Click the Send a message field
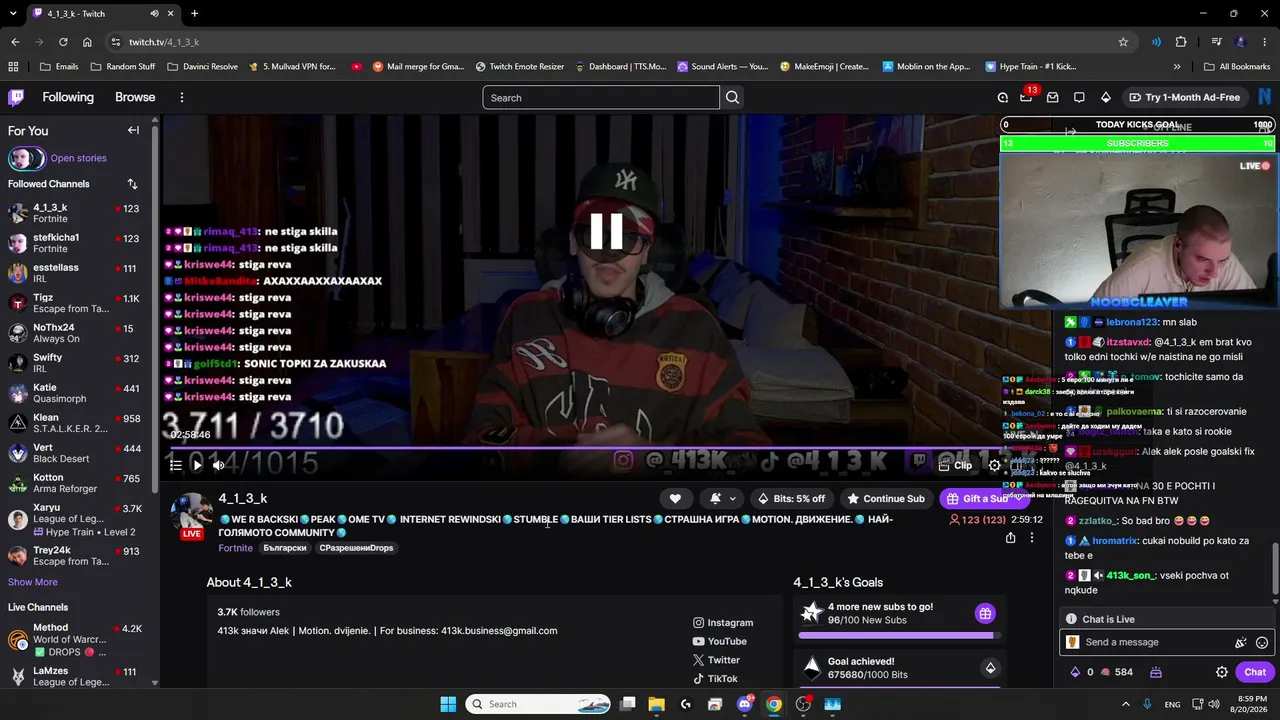Viewport: 1280px width, 720px height. [x=1166, y=642]
